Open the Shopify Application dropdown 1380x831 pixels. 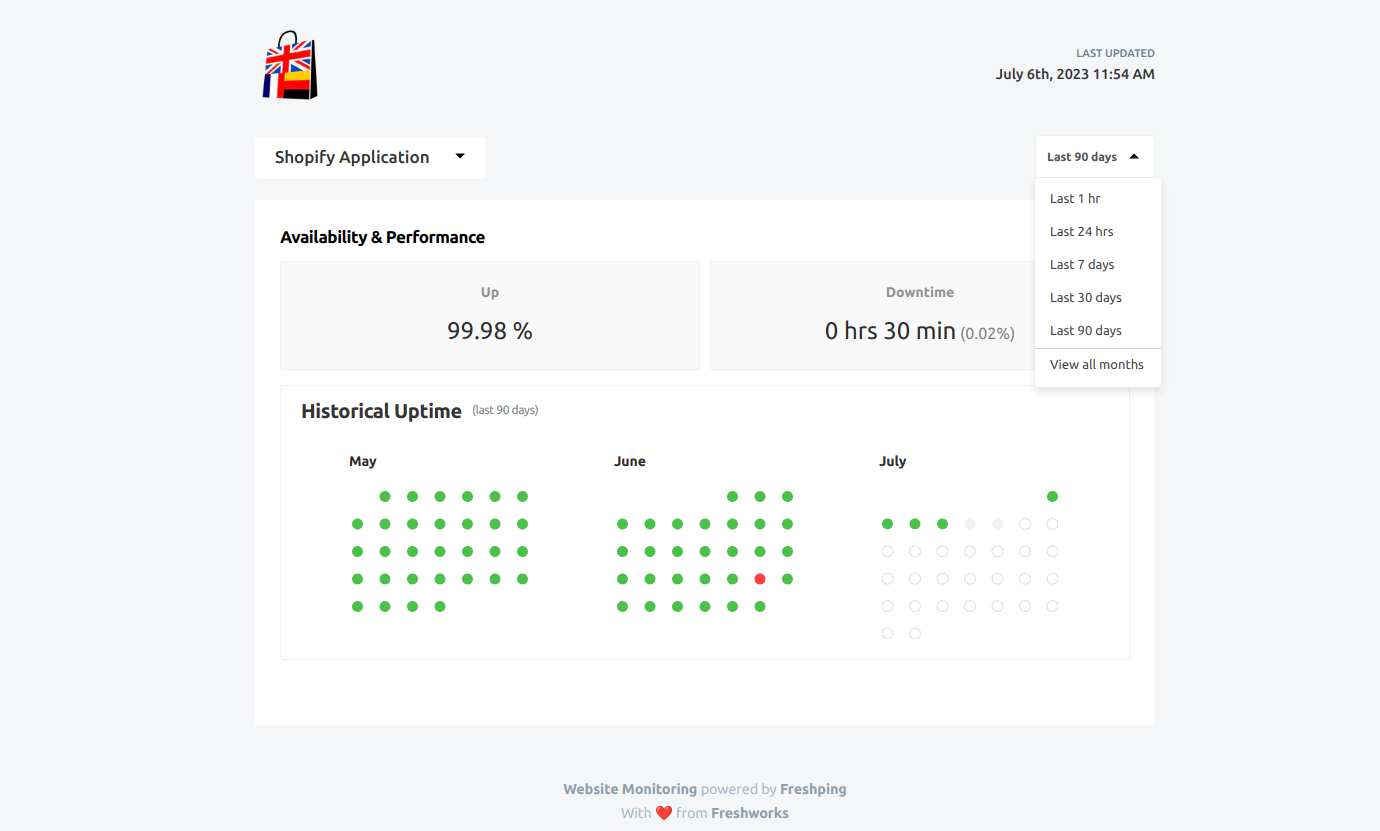[x=370, y=158]
